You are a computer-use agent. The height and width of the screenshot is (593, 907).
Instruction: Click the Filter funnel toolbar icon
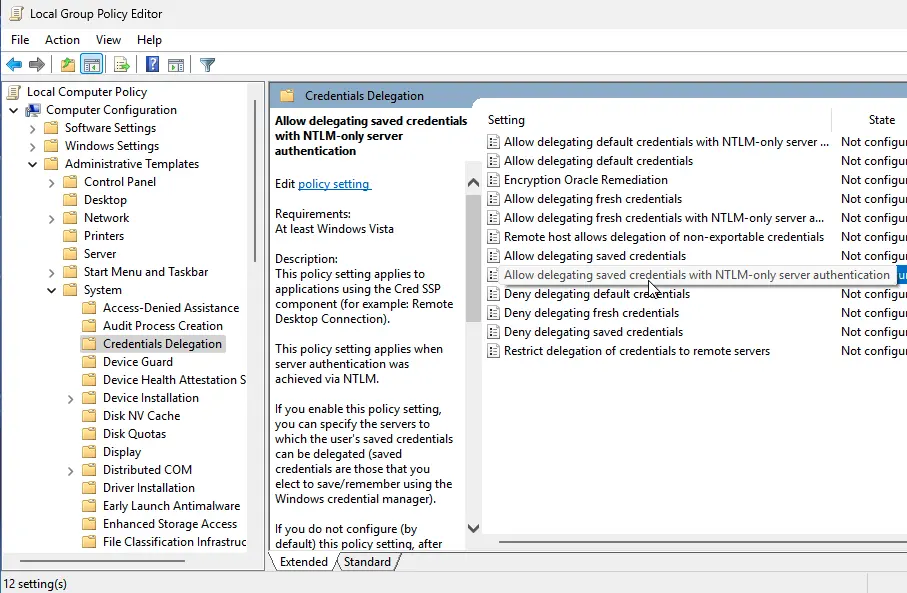pos(207,65)
